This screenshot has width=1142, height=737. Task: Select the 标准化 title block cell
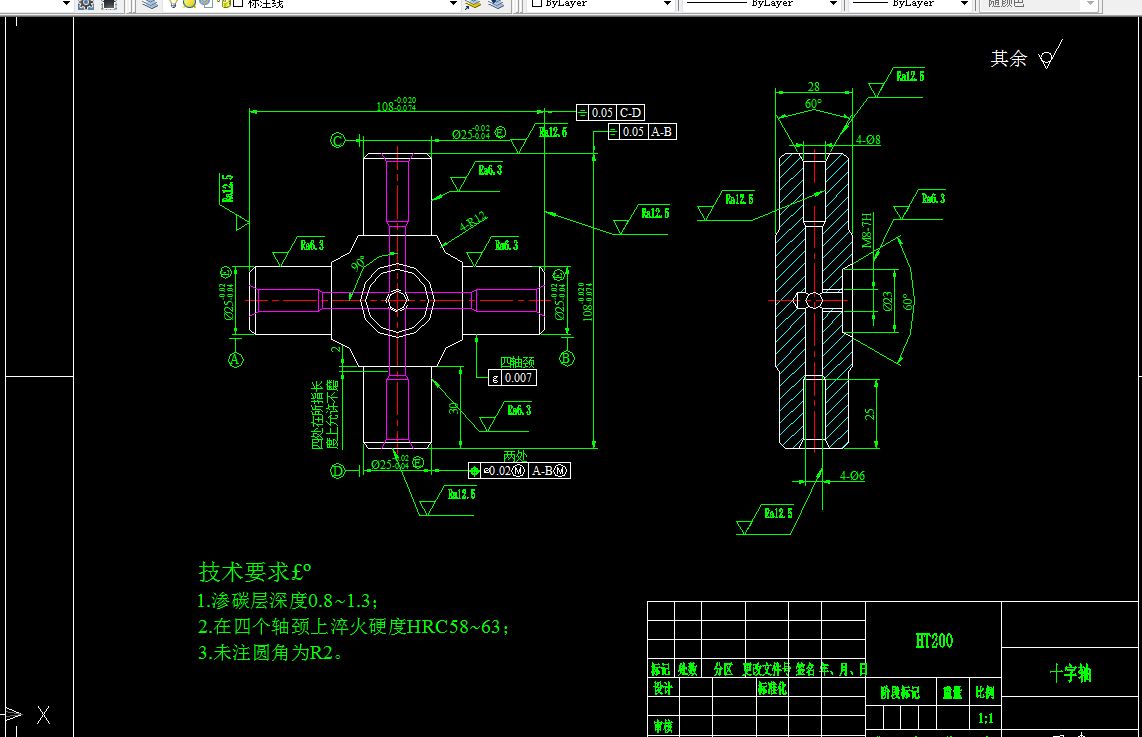(772, 688)
